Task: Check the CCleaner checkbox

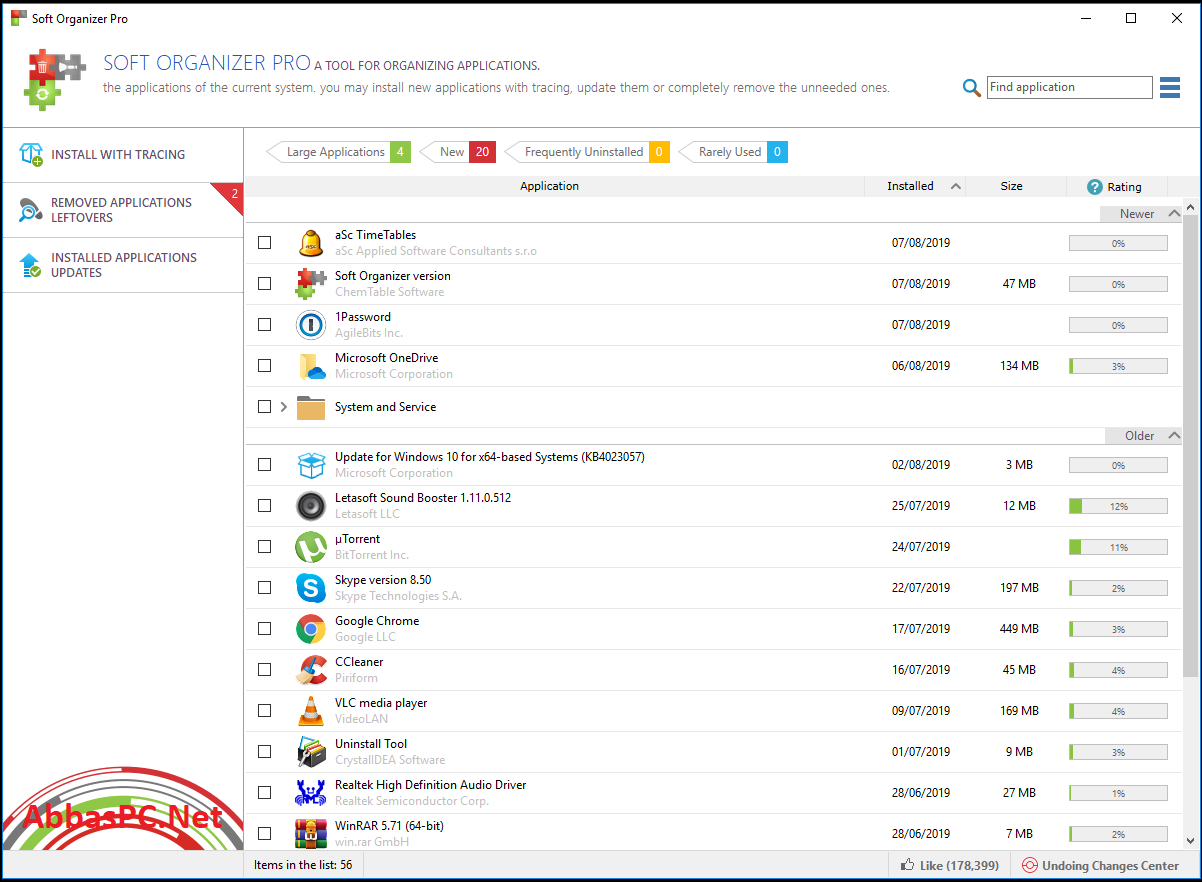Action: (x=264, y=670)
